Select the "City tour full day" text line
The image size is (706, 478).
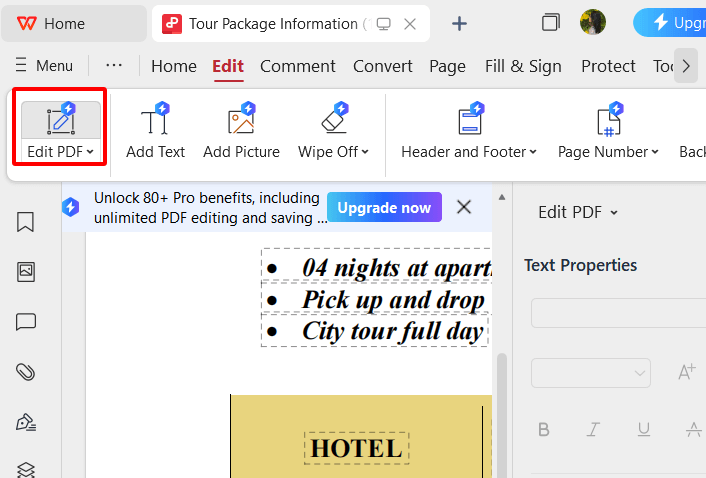point(375,331)
